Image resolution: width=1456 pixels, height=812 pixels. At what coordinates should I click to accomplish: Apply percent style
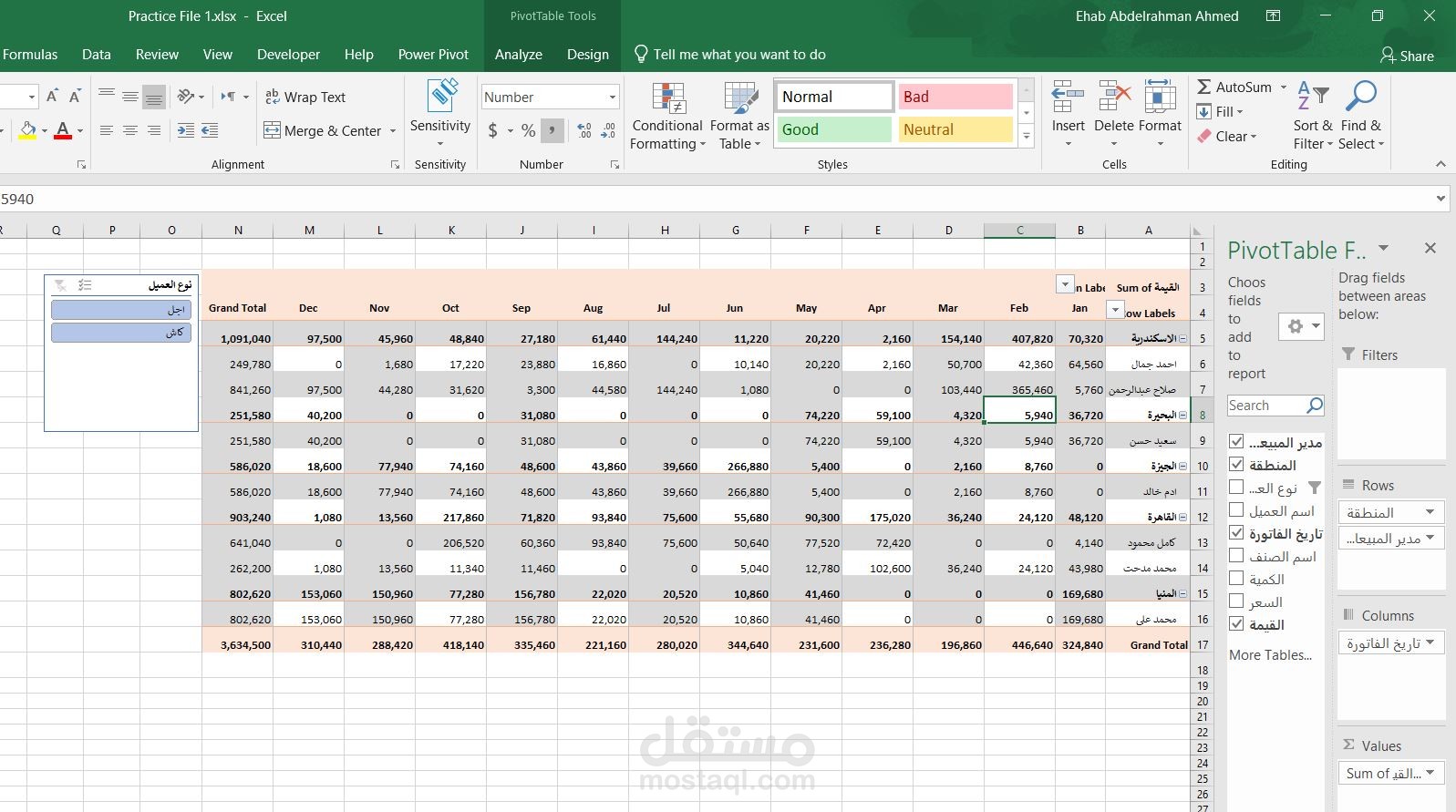[x=528, y=130]
